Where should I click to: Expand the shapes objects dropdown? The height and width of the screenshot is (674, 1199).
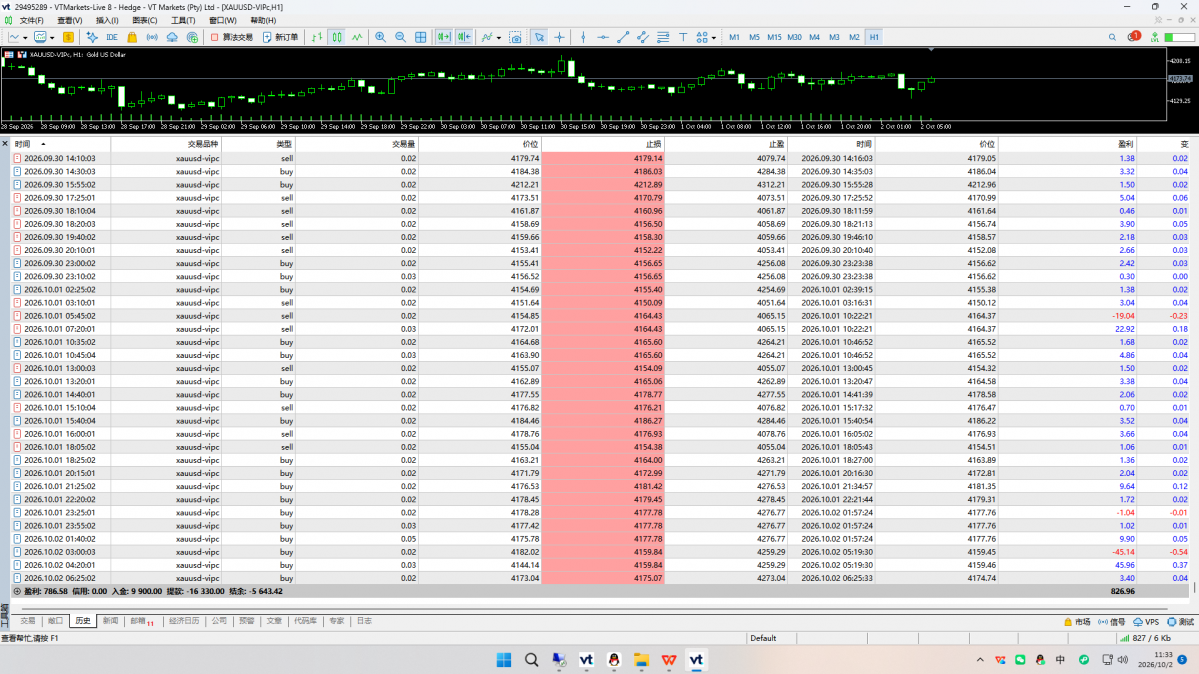click(713, 37)
